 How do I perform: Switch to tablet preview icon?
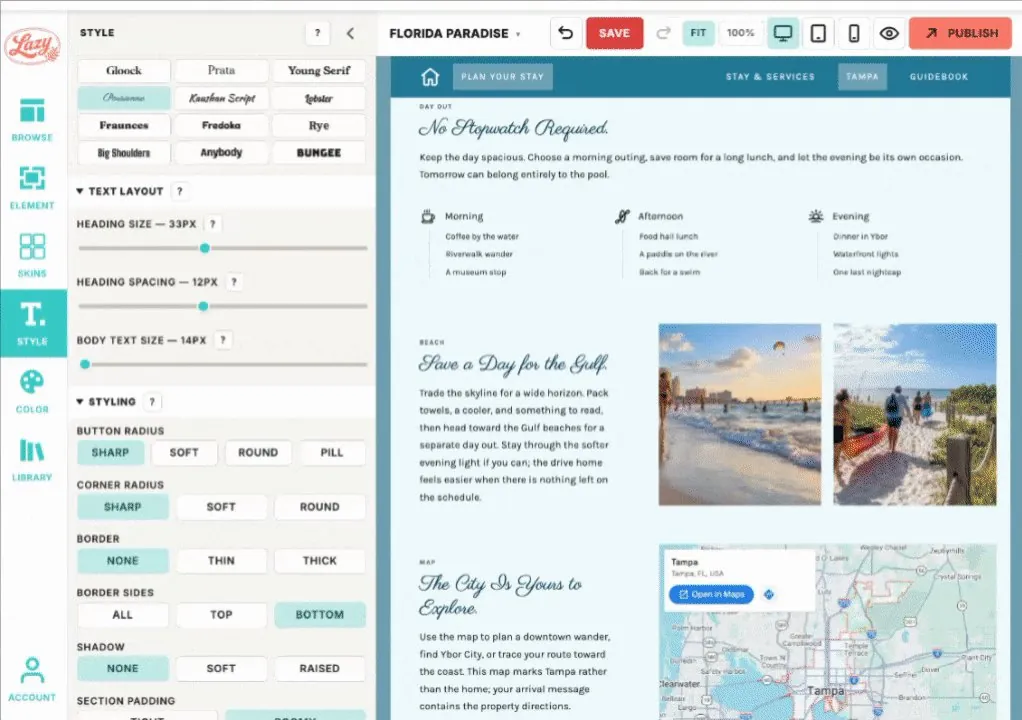pyautogui.click(x=819, y=33)
